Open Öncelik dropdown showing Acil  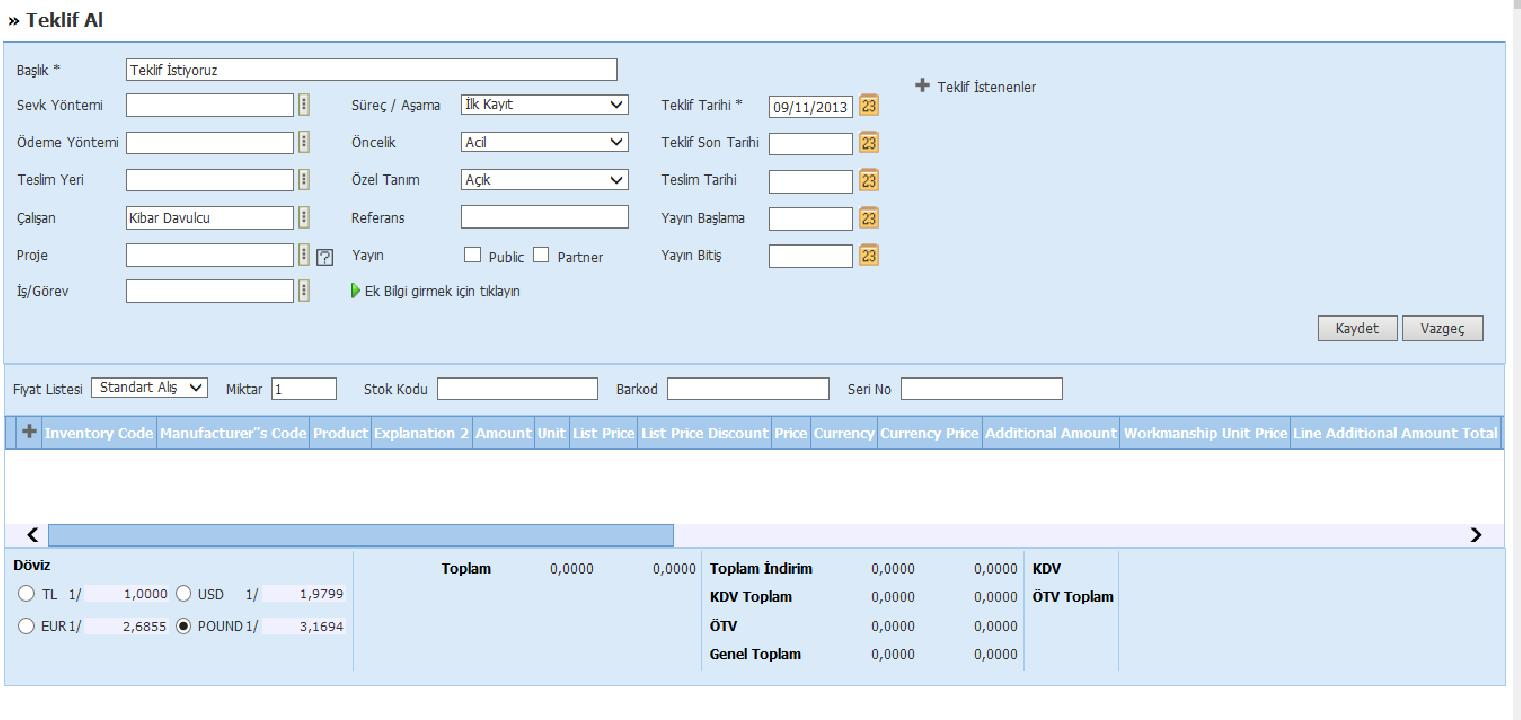pyautogui.click(x=545, y=142)
